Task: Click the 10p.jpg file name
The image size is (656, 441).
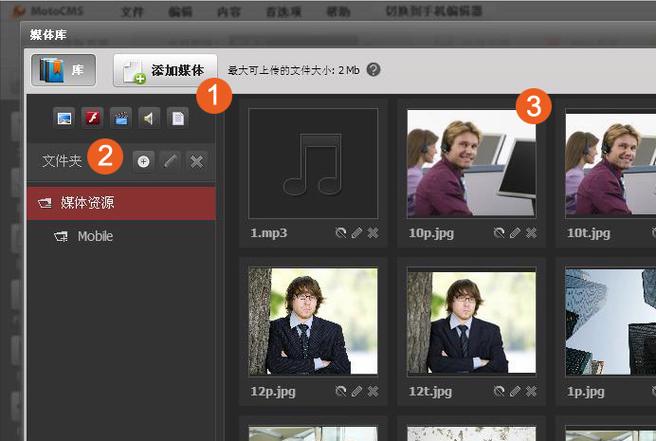Action: point(431,234)
